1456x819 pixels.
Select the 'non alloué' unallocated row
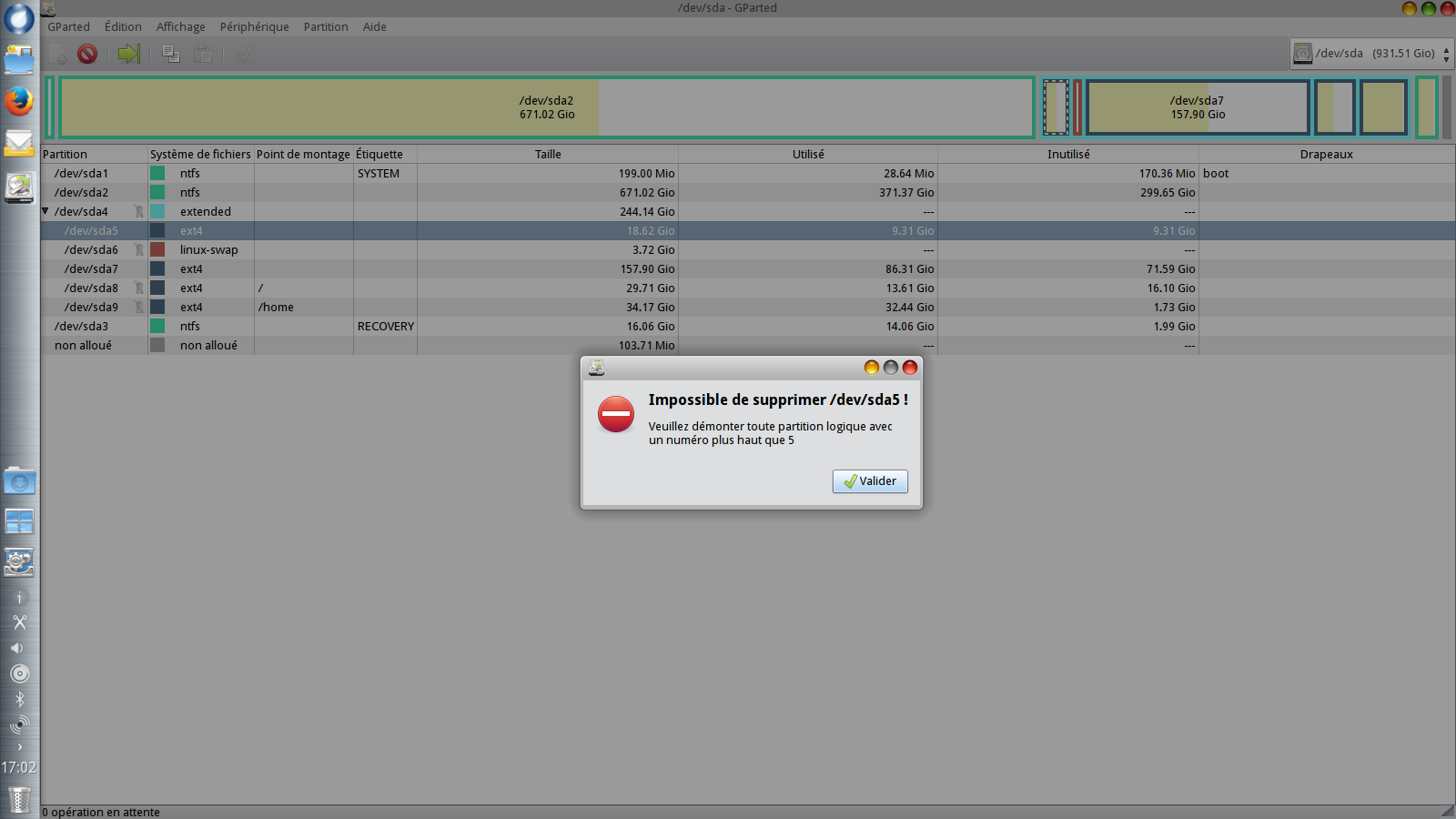coord(748,345)
